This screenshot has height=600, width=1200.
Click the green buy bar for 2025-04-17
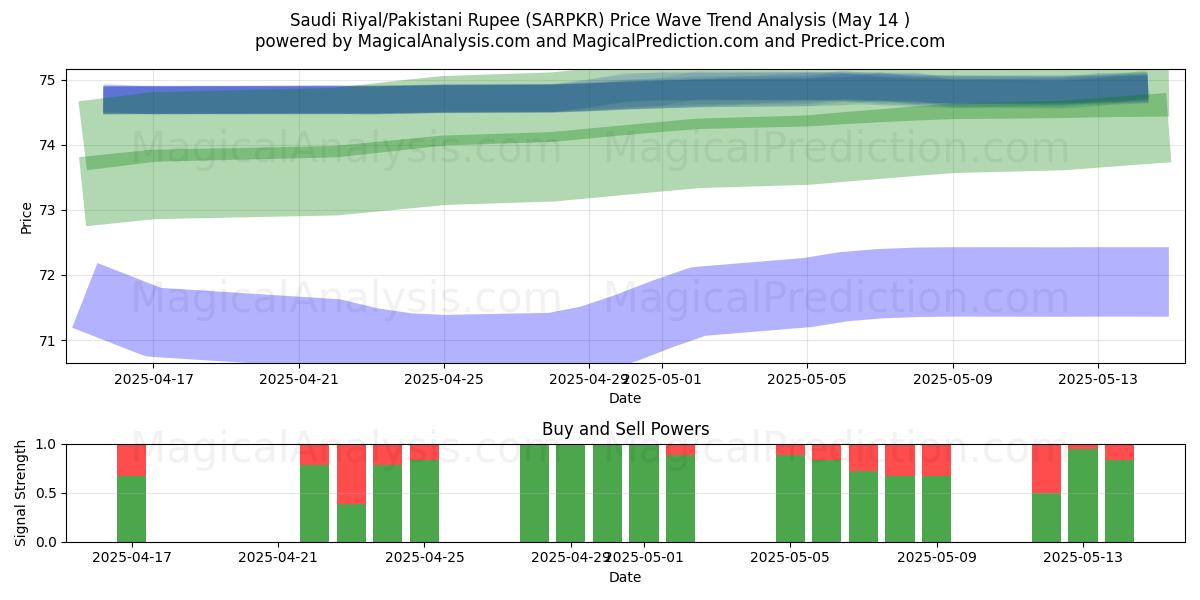point(132,509)
